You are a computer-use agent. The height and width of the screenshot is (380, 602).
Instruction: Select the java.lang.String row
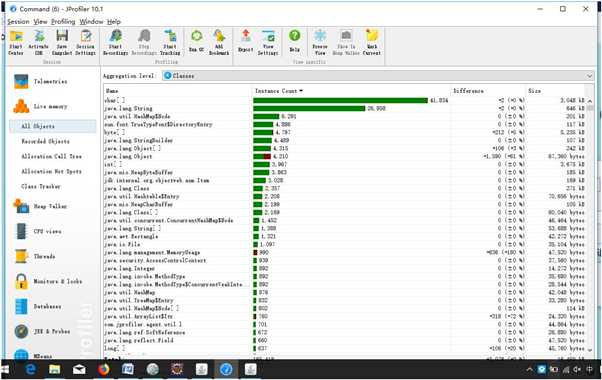345,108
